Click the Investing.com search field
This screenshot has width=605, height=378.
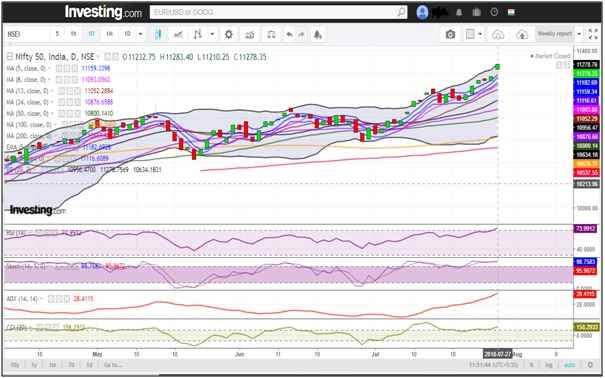(278, 12)
